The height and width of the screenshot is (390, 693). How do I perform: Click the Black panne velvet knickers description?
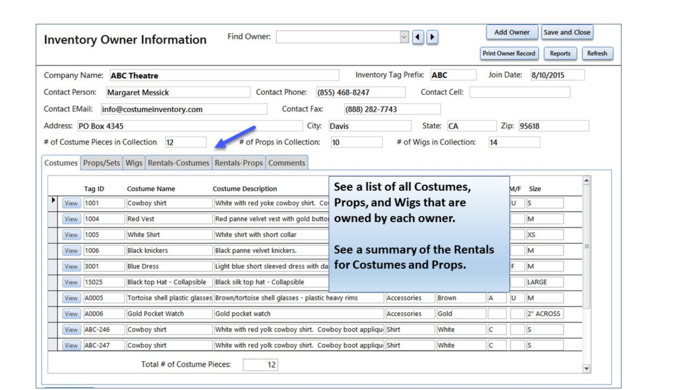[271, 251]
